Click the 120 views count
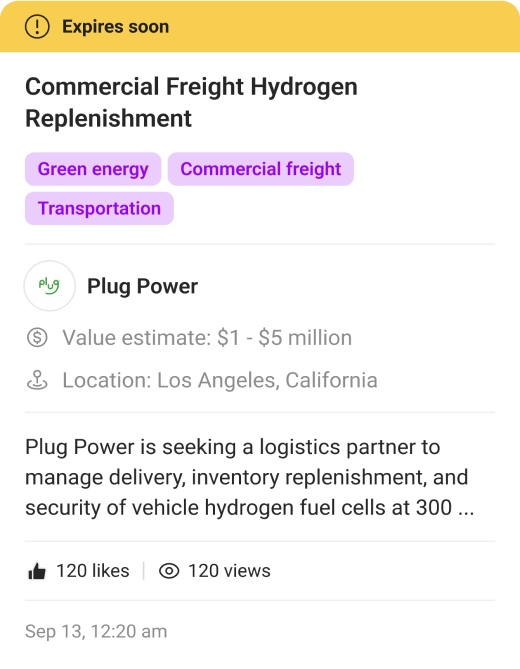Screen dimensions: 520x669 [229, 571]
